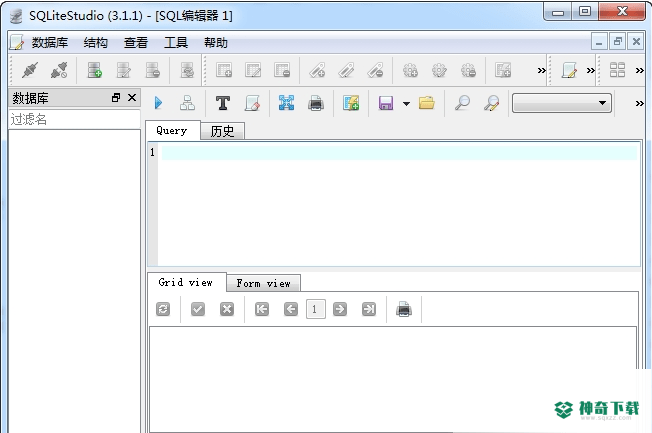Add a database with green plus icon
This screenshot has height=433, width=652.
[x=95, y=70]
